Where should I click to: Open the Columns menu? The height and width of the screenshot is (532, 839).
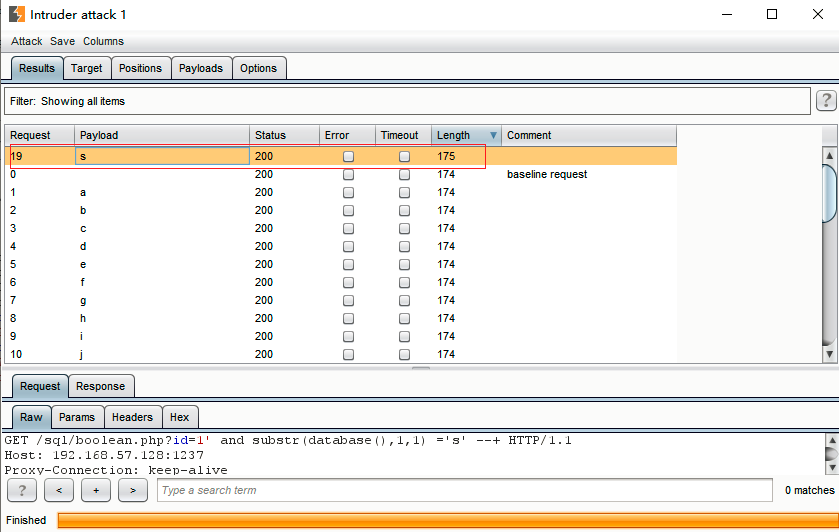pos(103,41)
